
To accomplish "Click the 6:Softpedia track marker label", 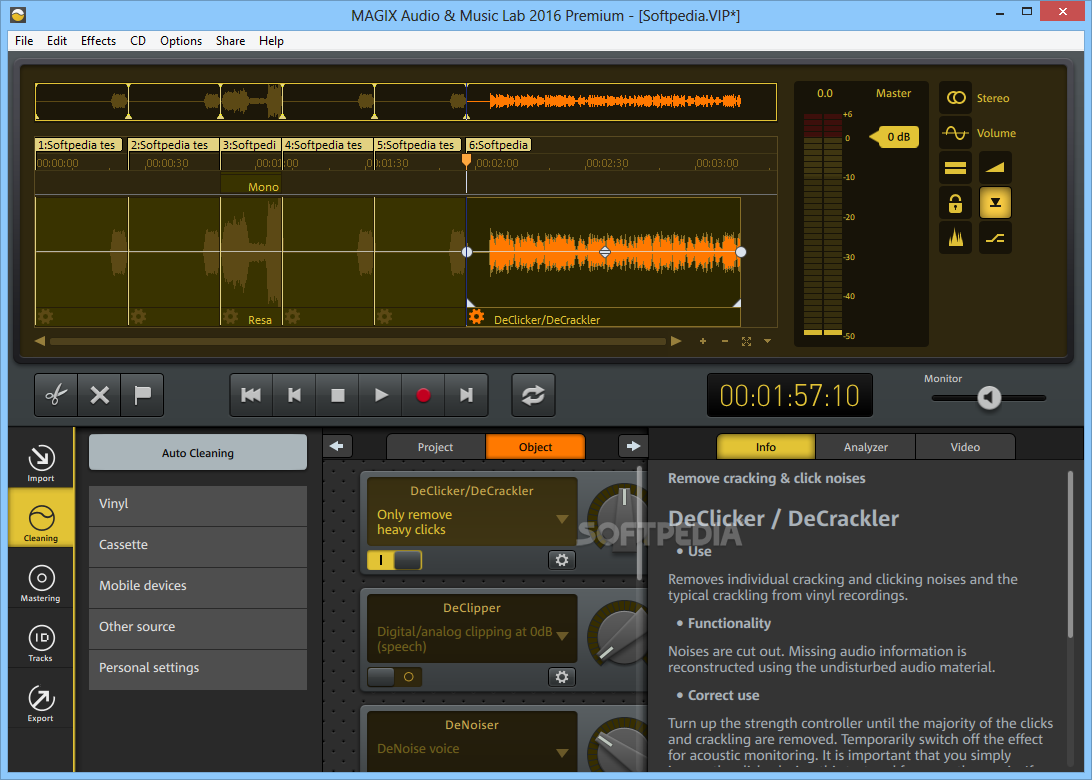I will click(499, 145).
